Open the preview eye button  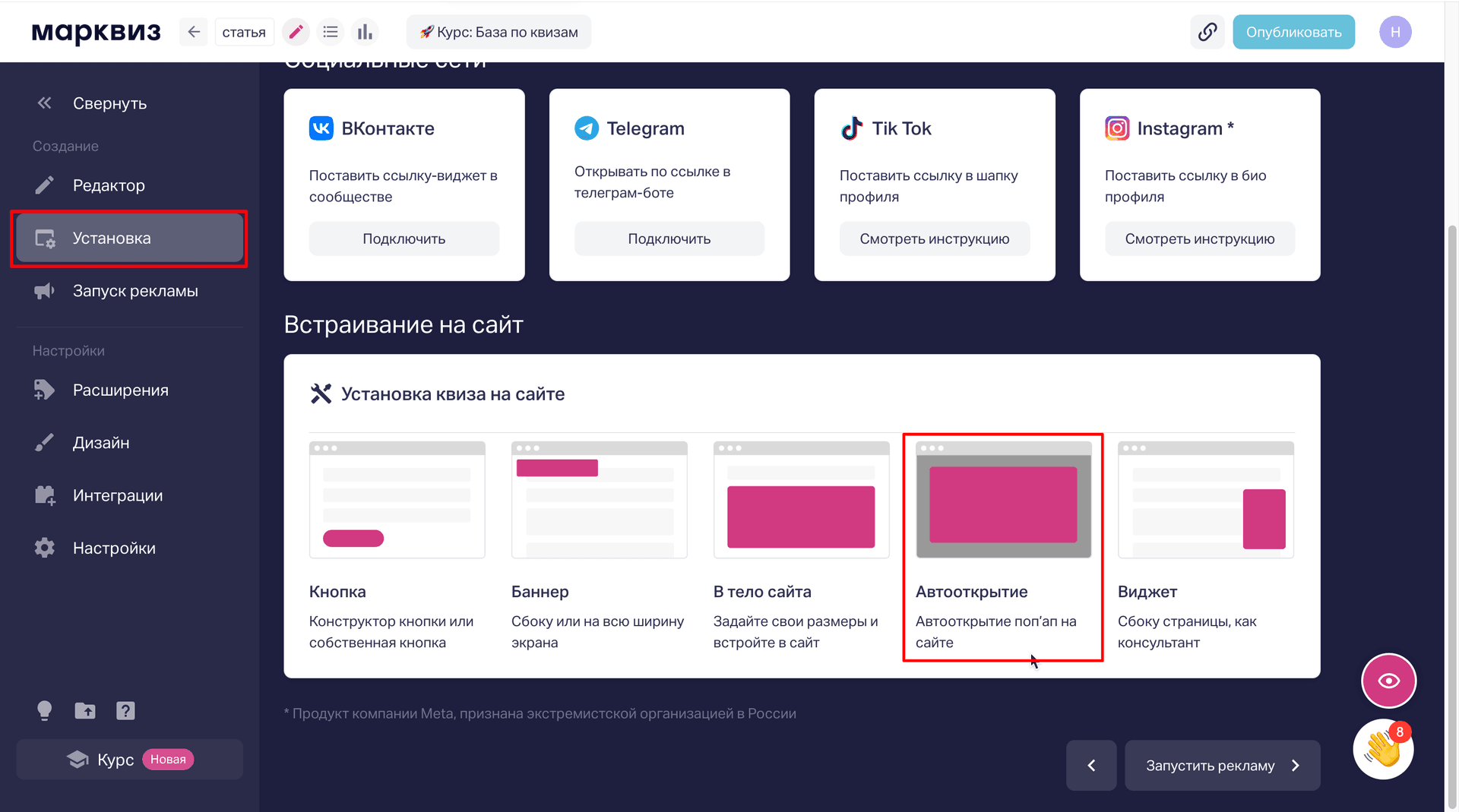1388,681
